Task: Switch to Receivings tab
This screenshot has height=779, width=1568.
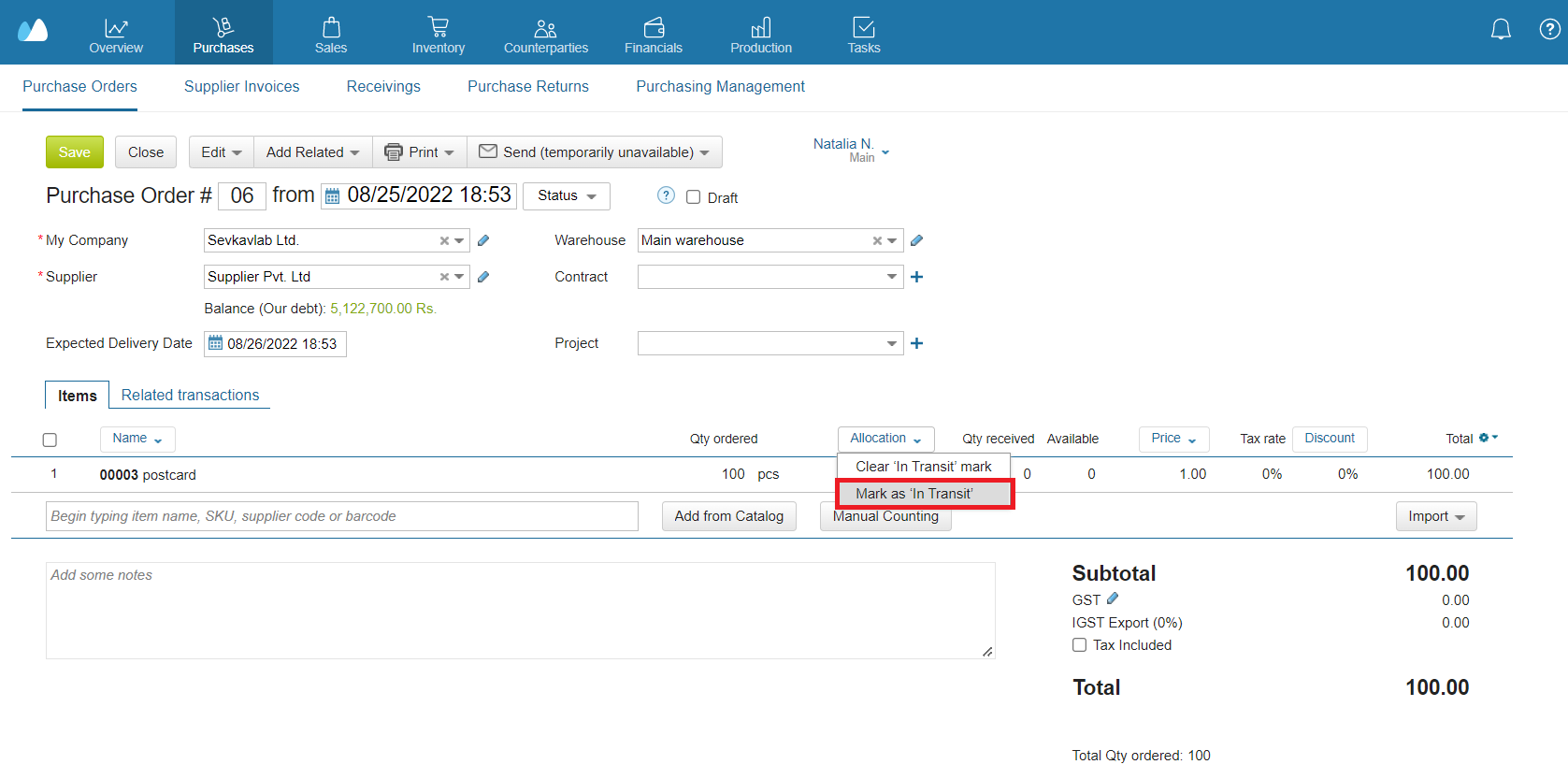Action: (x=383, y=86)
